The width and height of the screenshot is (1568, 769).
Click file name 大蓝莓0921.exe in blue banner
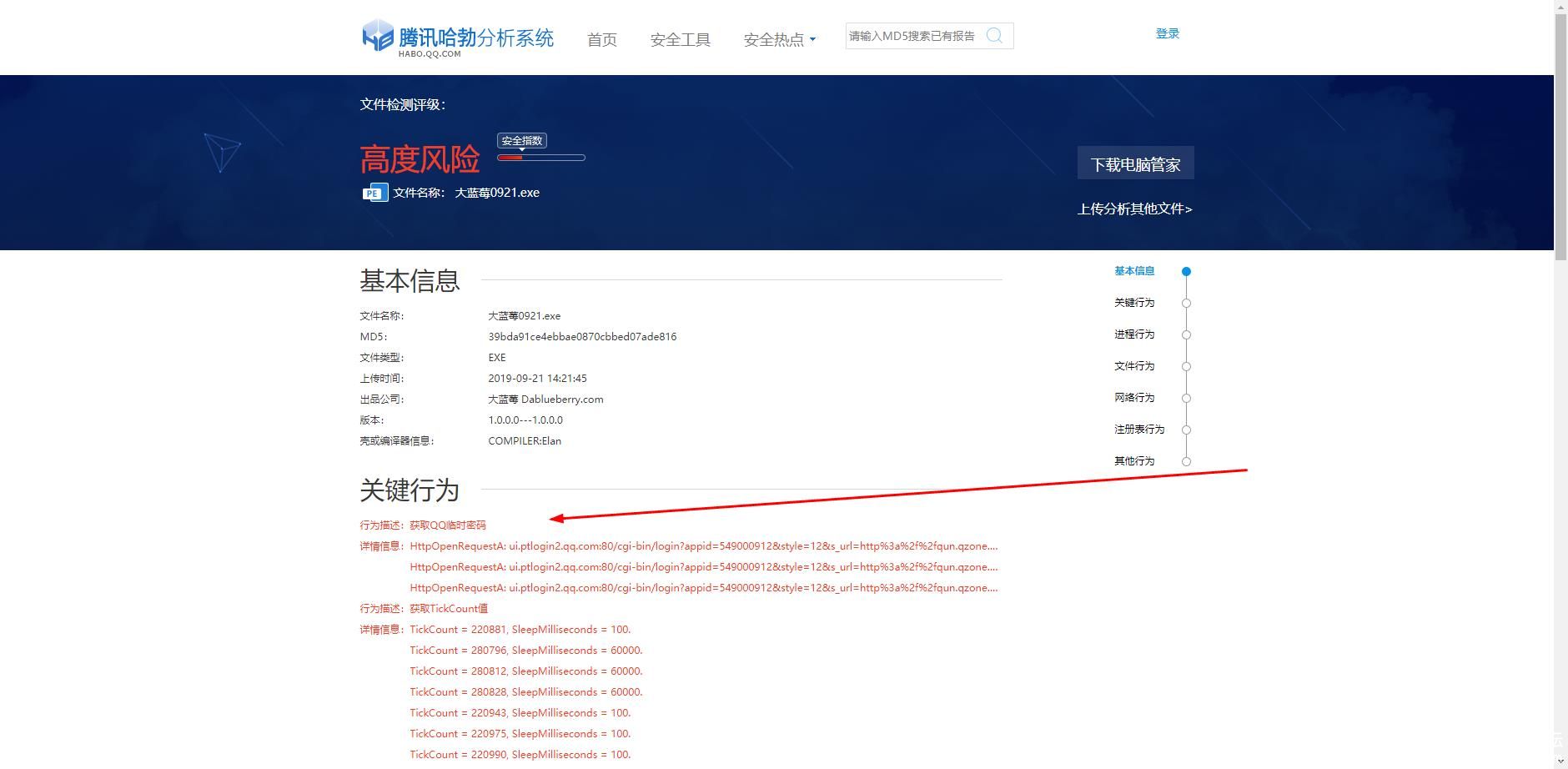point(497,193)
